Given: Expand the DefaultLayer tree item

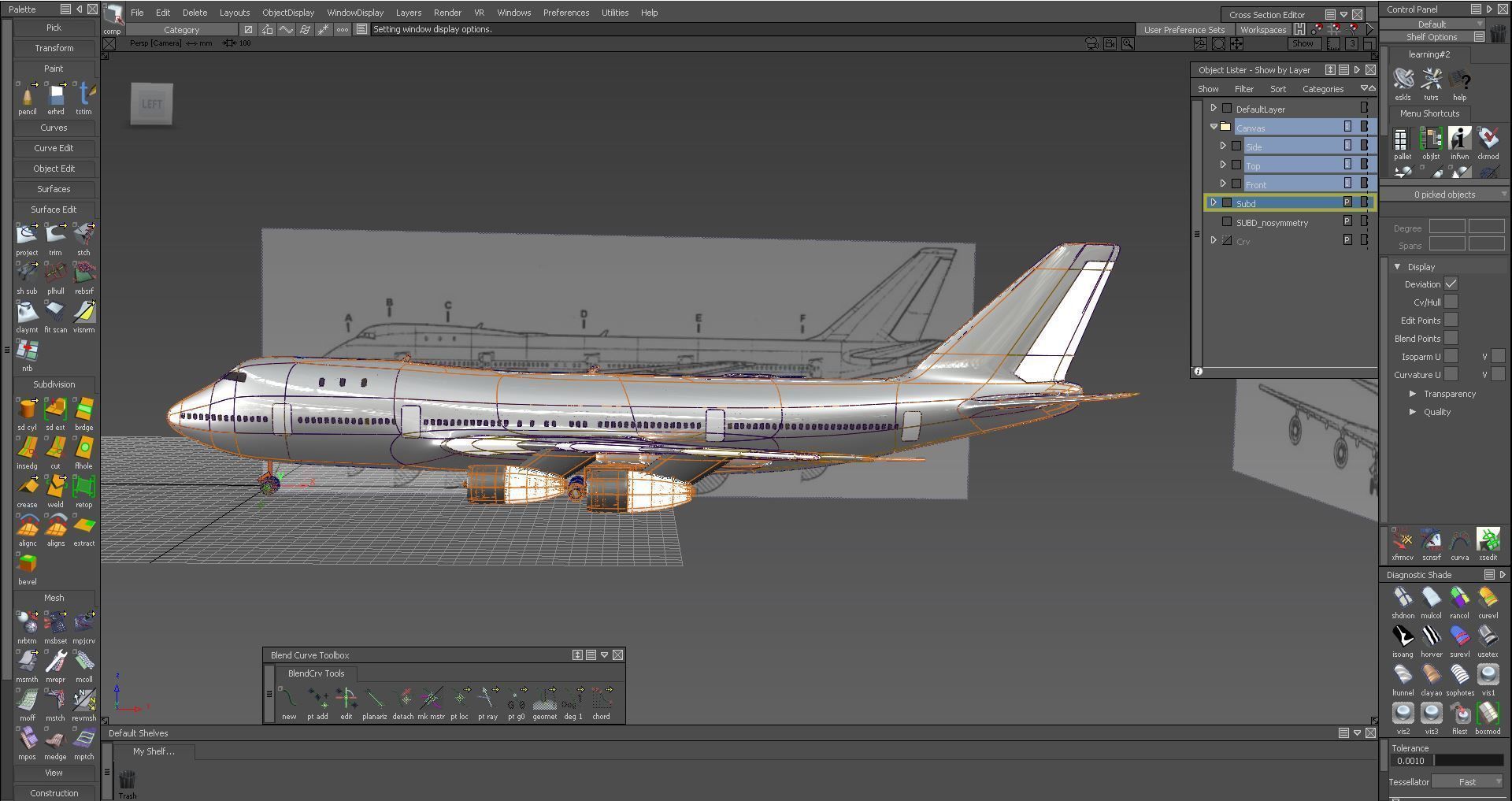Looking at the screenshot, I should (1214, 108).
